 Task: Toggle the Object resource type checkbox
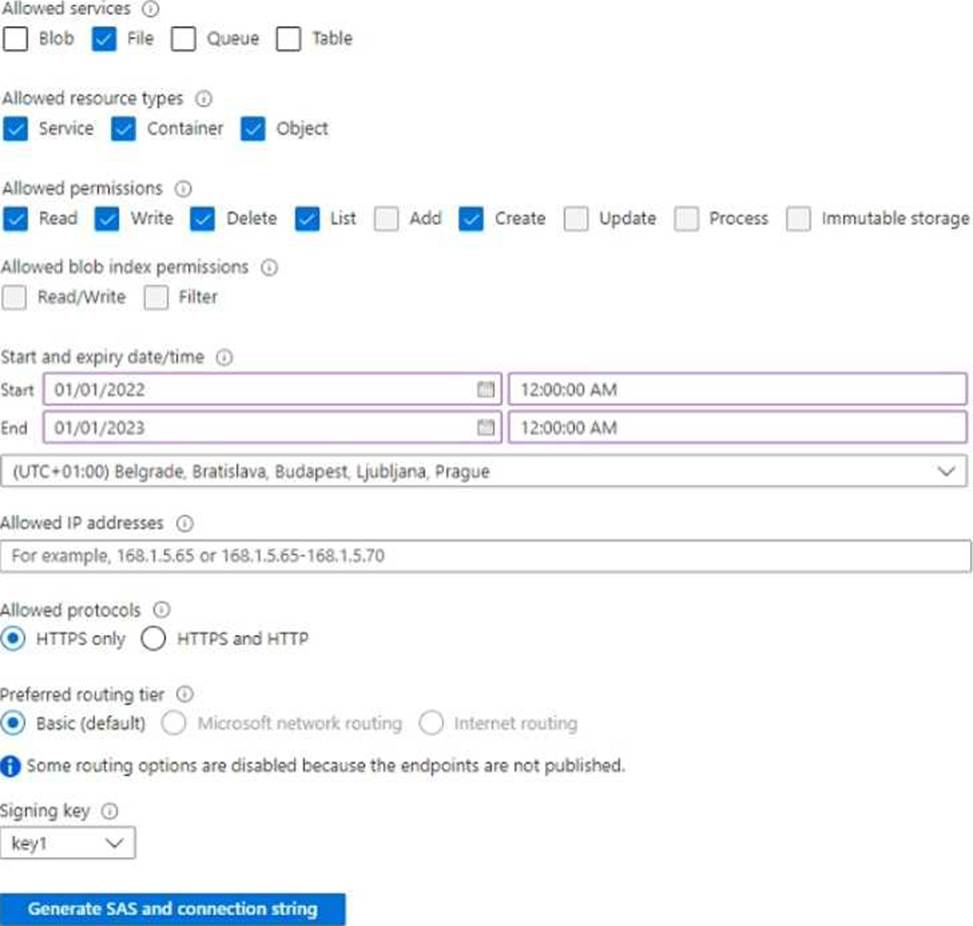(253, 129)
